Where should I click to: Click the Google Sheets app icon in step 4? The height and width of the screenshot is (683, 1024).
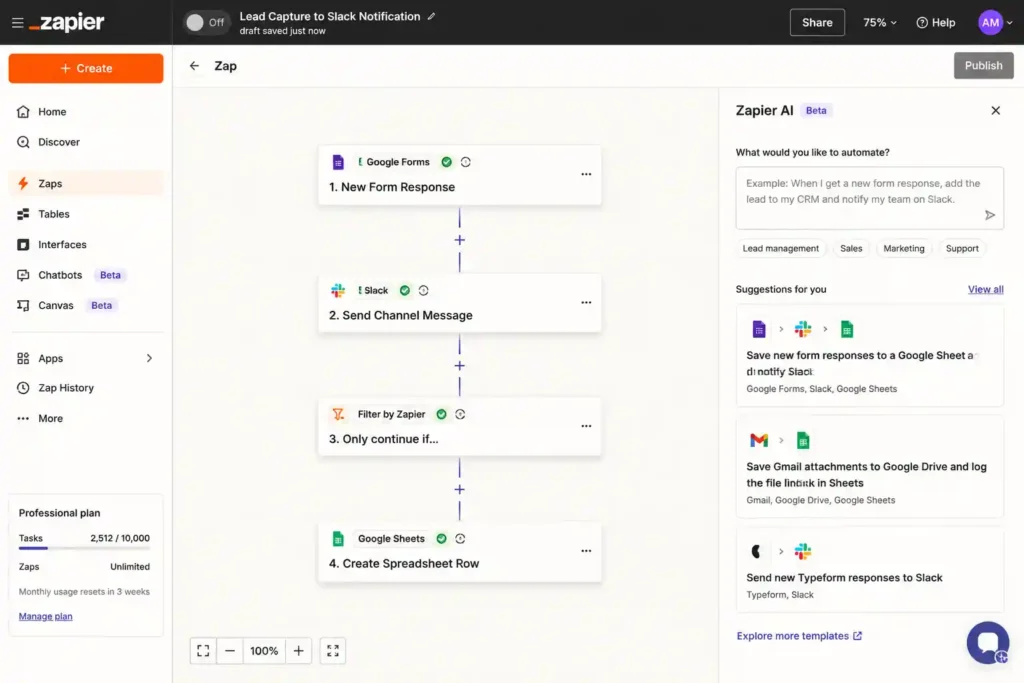tap(338, 539)
